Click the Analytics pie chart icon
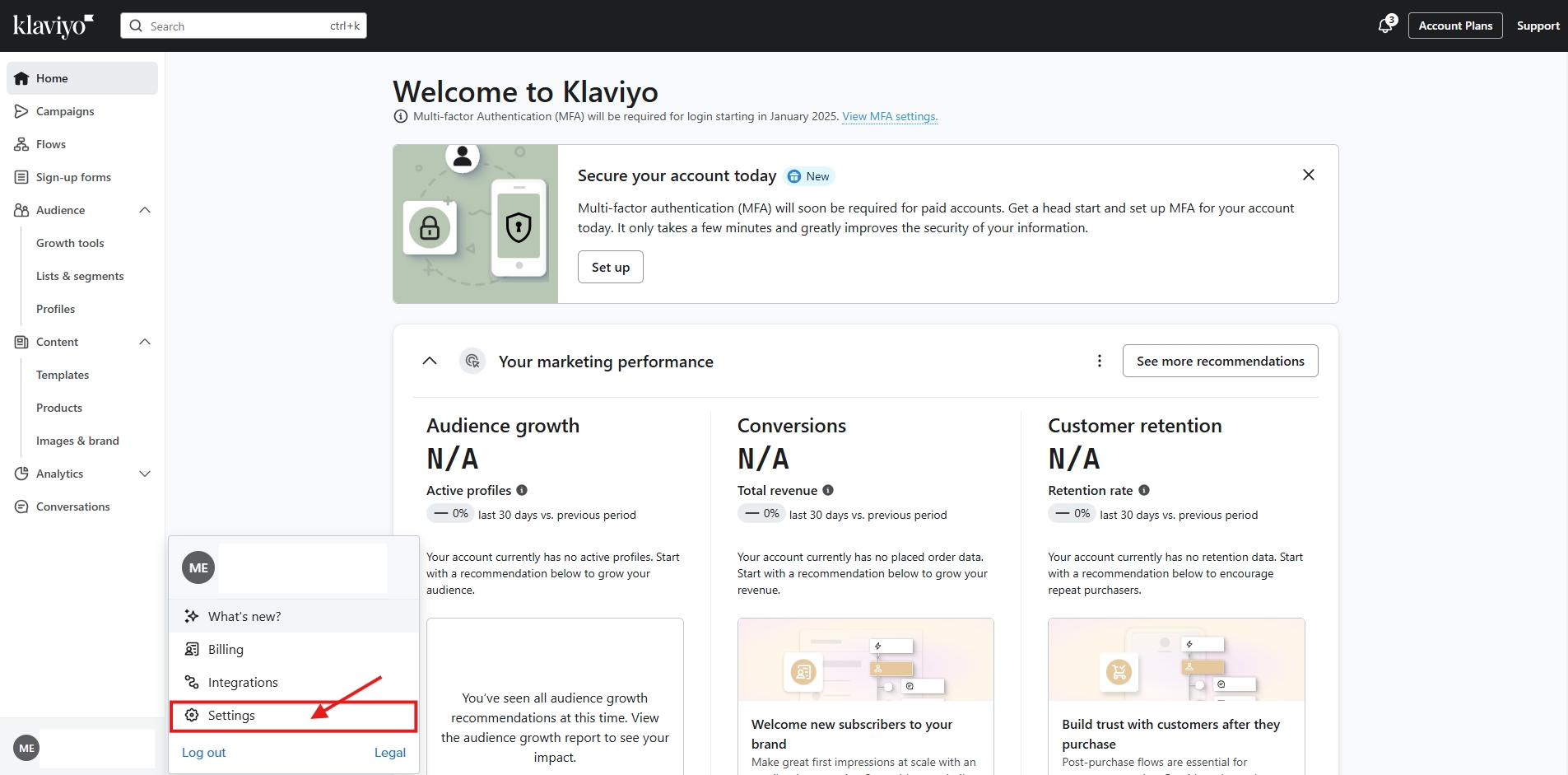This screenshot has height=775, width=1568. (21, 474)
